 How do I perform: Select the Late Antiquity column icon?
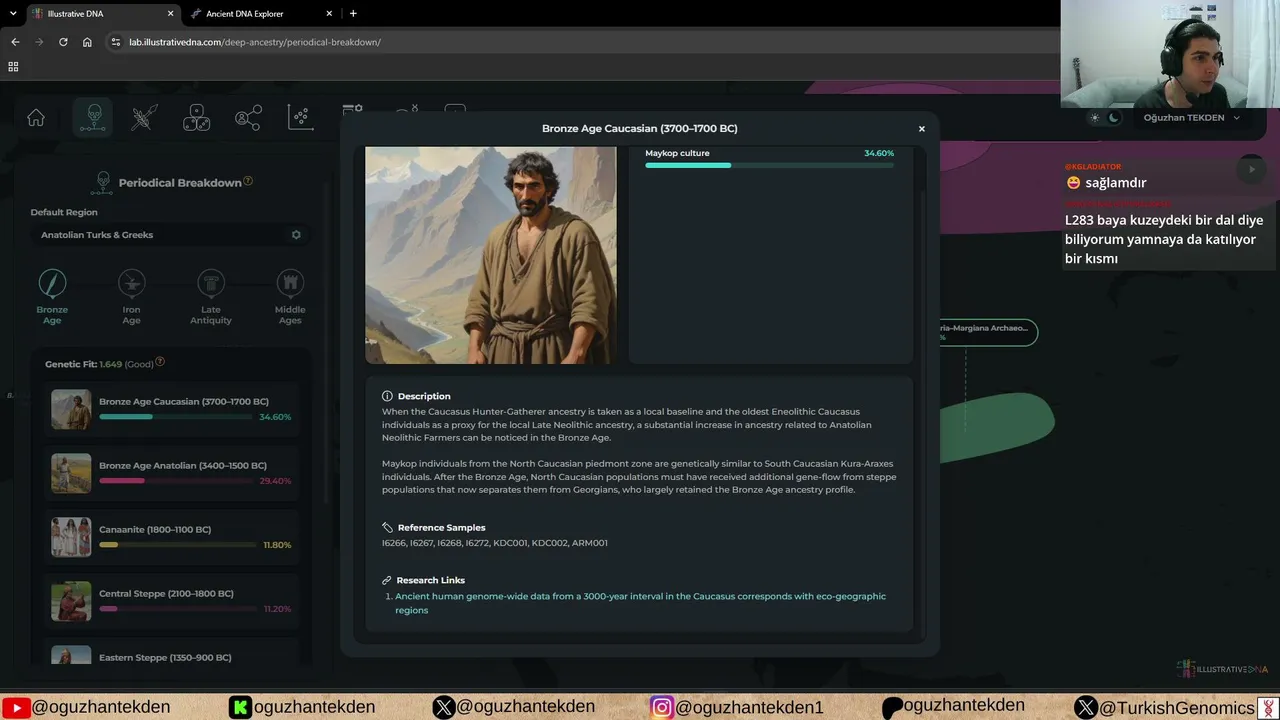point(211,283)
